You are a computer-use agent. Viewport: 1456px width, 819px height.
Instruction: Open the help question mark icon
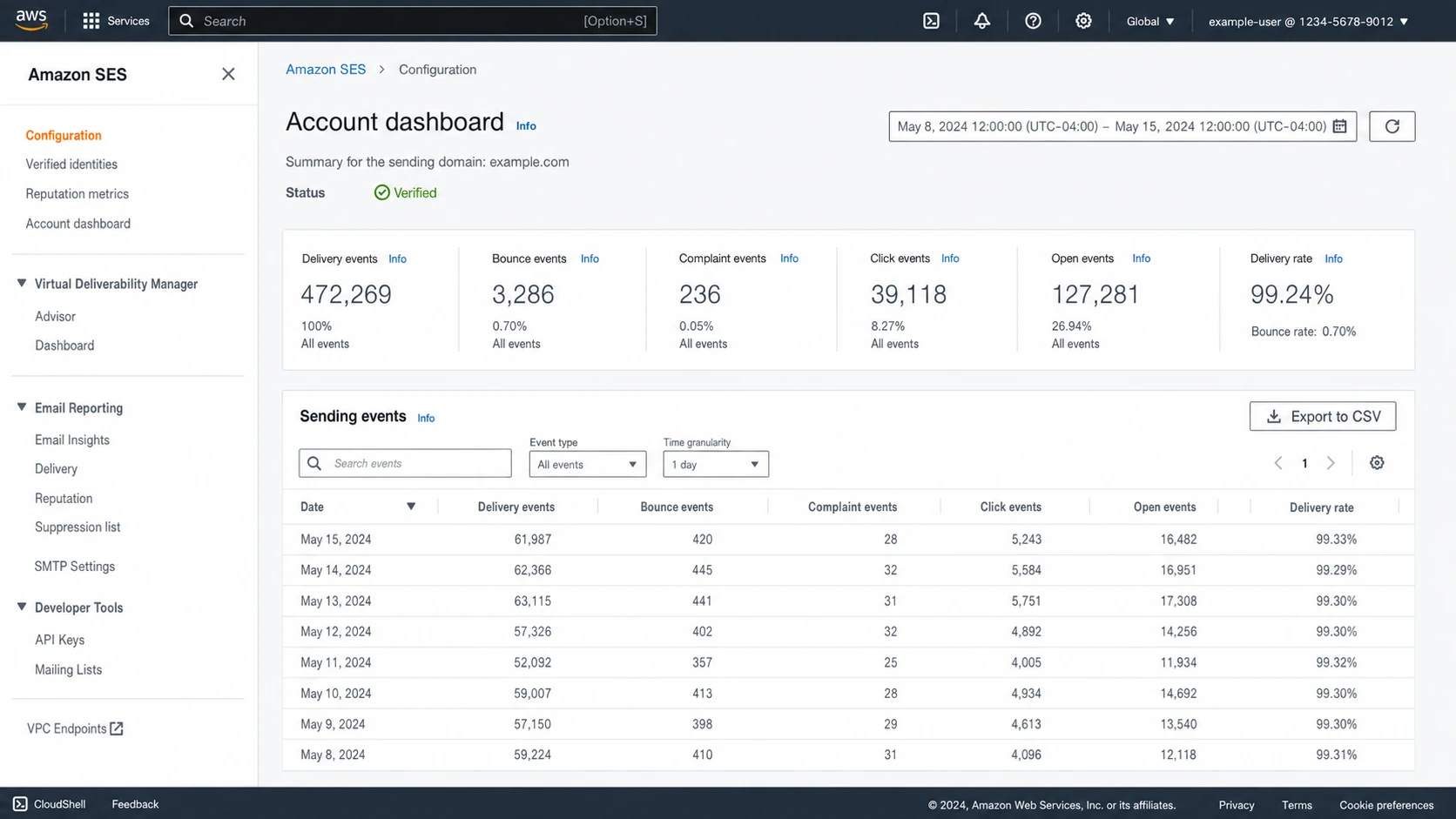click(1033, 21)
